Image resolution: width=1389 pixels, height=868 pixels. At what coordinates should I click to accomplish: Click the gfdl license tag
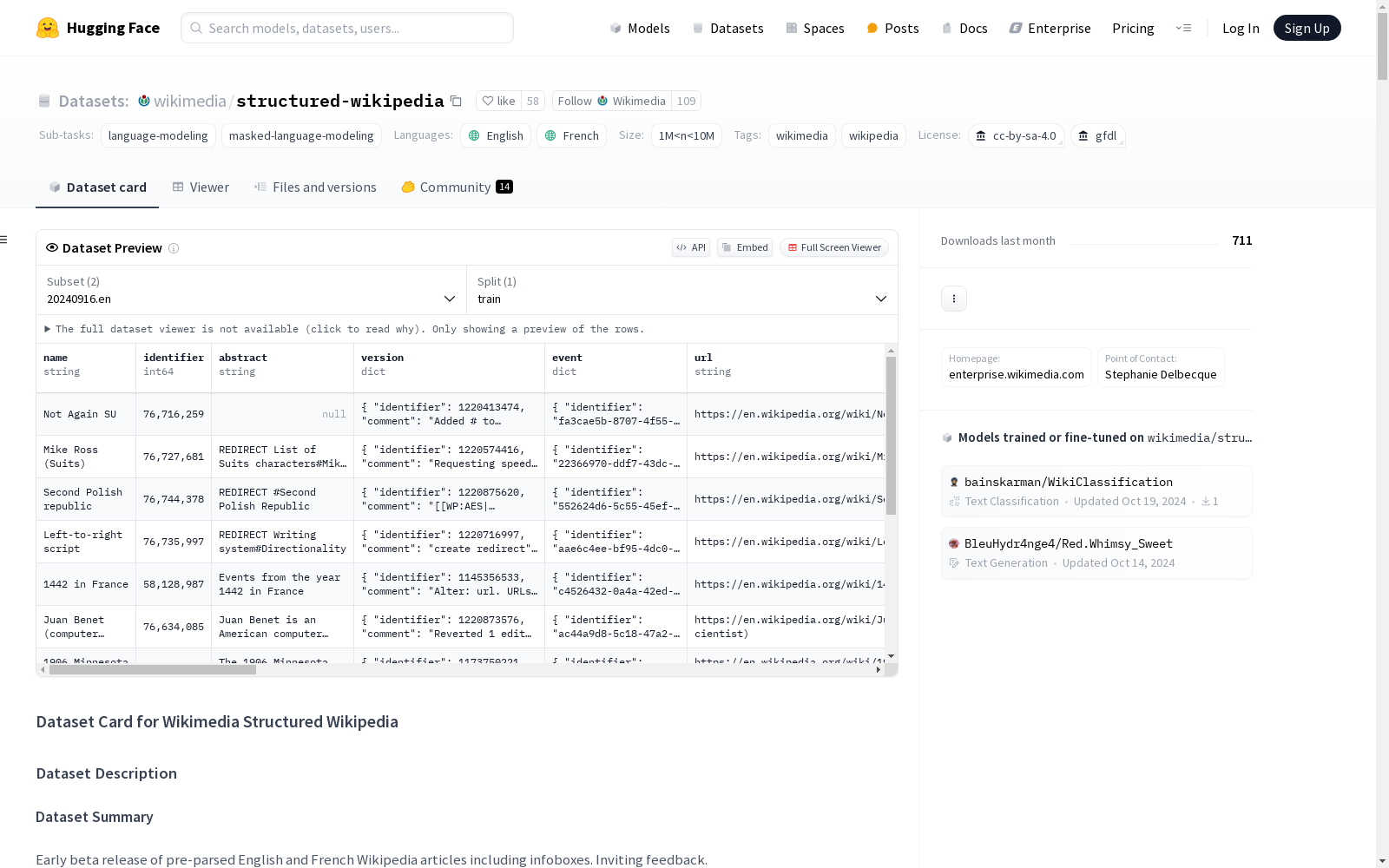1098,135
